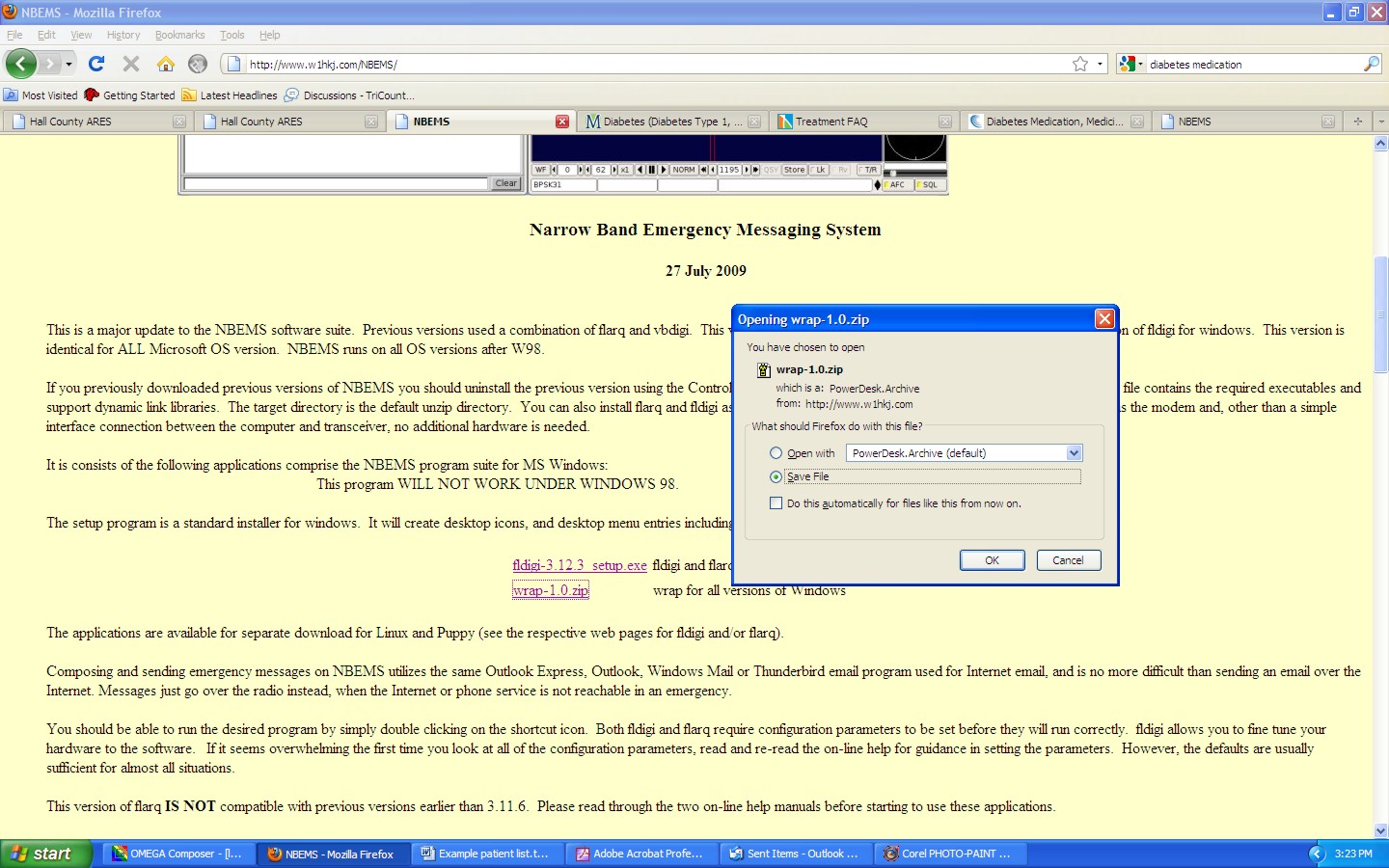Close the Diabetes Medication tab
The height and width of the screenshot is (868, 1389).
coord(1137,122)
